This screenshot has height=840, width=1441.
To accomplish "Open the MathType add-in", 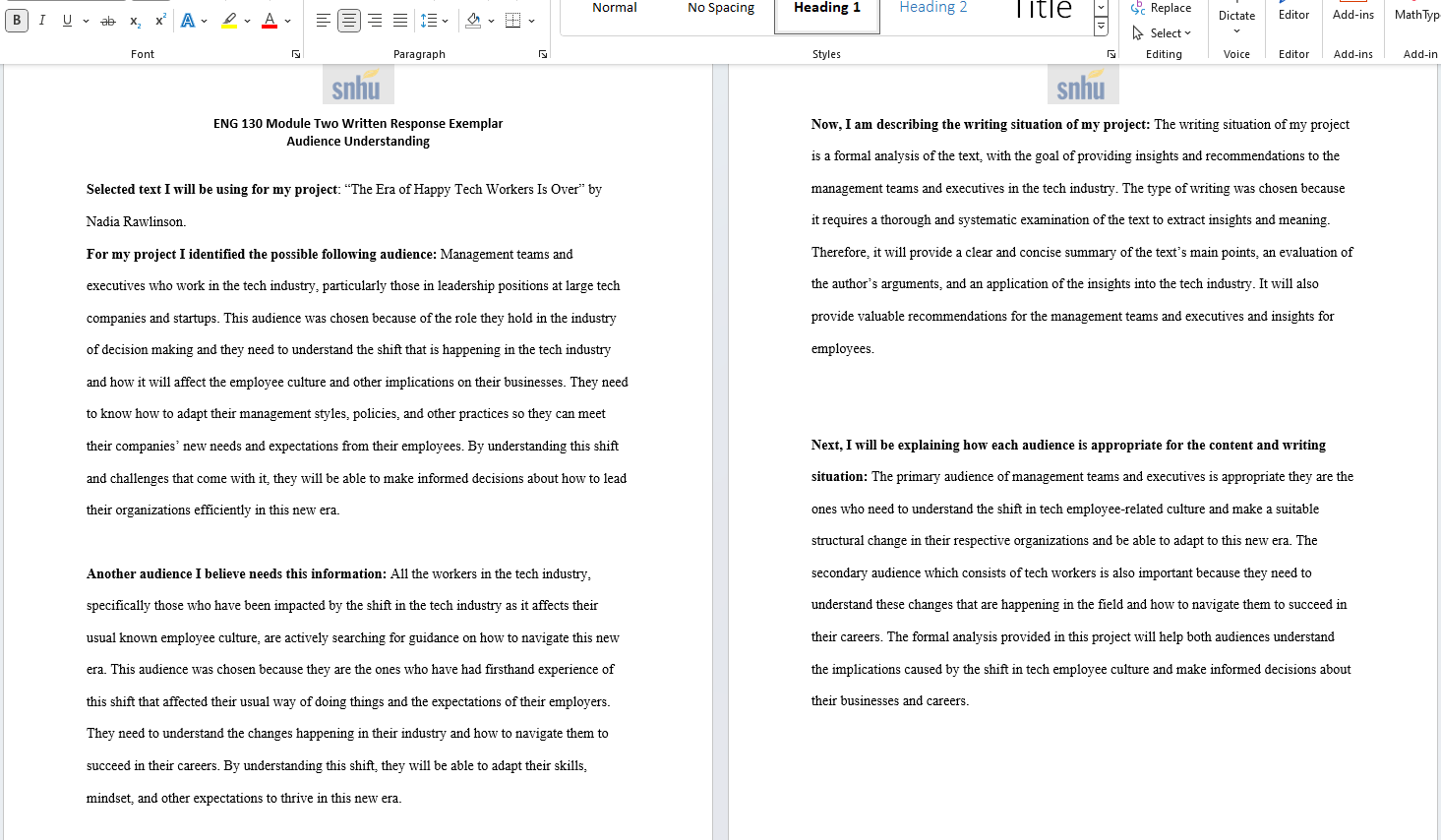I will (1416, 14).
